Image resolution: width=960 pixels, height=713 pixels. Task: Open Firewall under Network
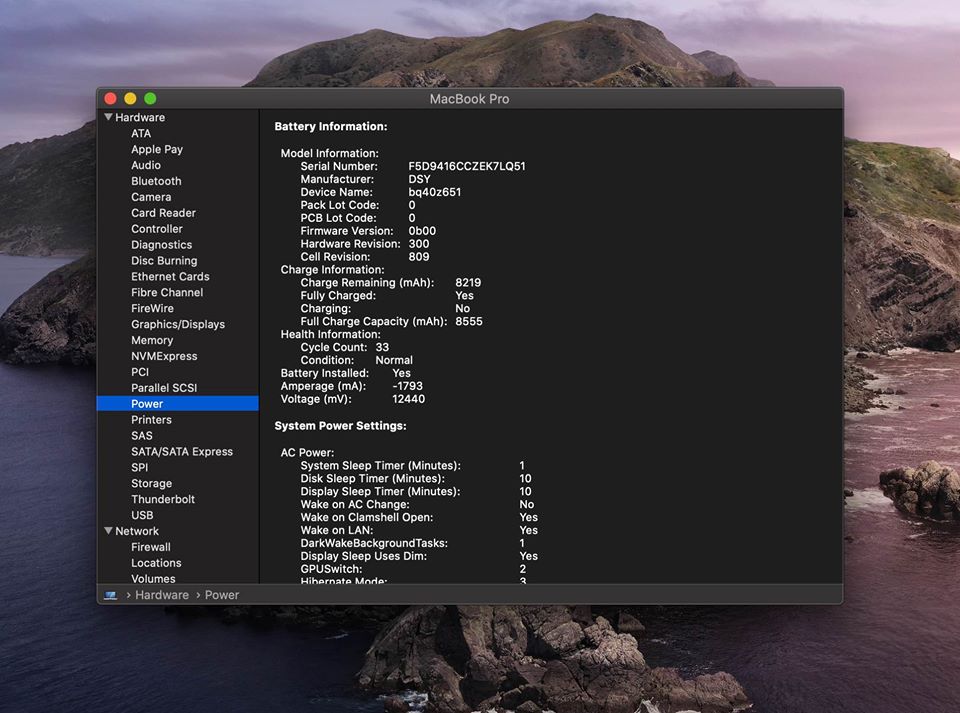click(151, 547)
